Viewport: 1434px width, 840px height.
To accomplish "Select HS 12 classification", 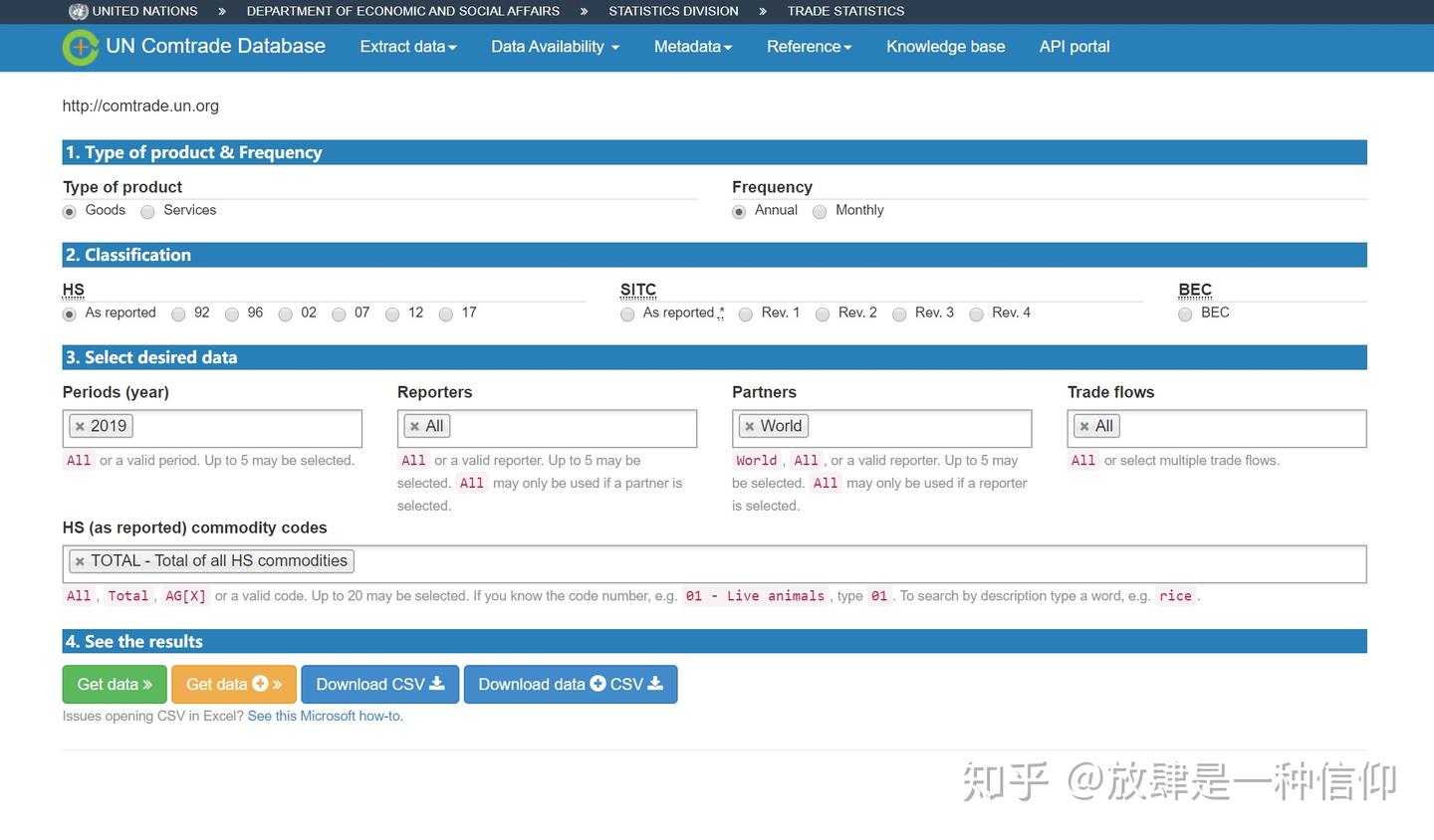I will 392,315.
